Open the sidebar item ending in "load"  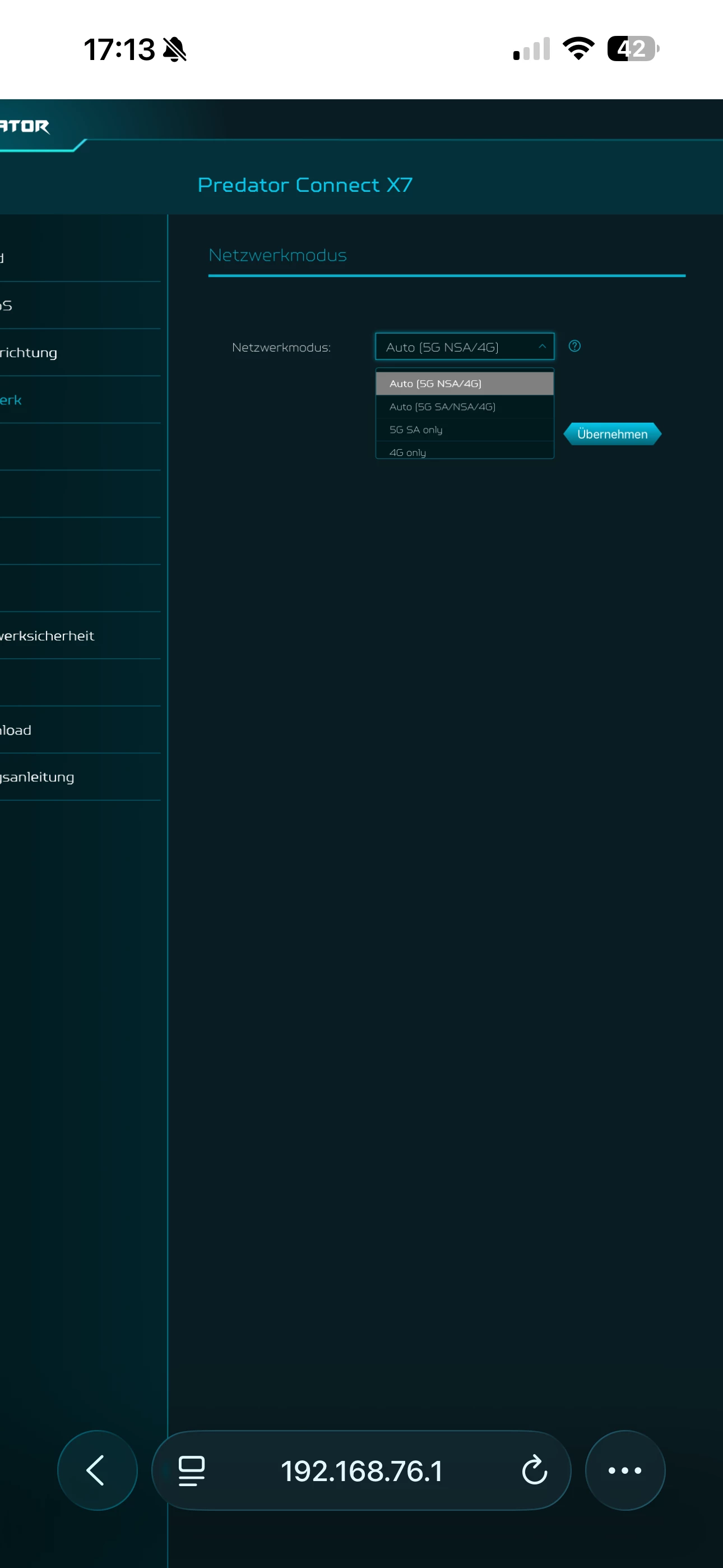(80, 730)
